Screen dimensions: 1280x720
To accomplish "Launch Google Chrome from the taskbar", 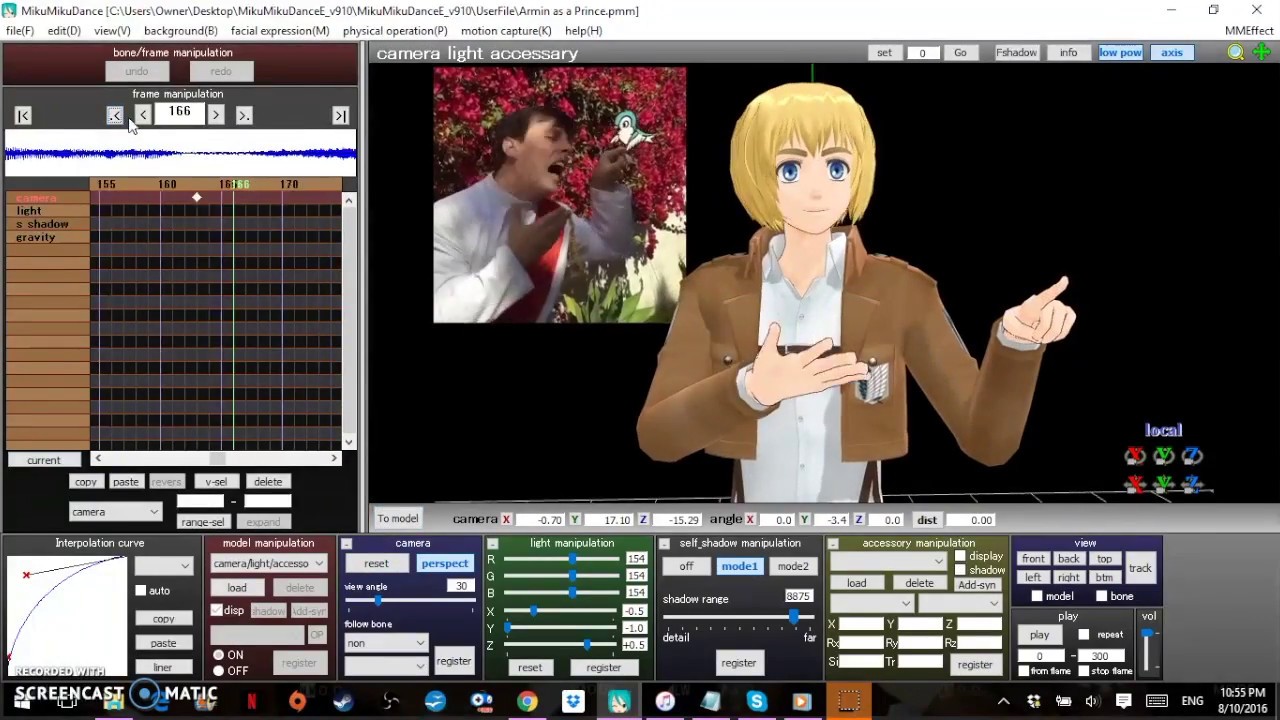I will pos(527,701).
